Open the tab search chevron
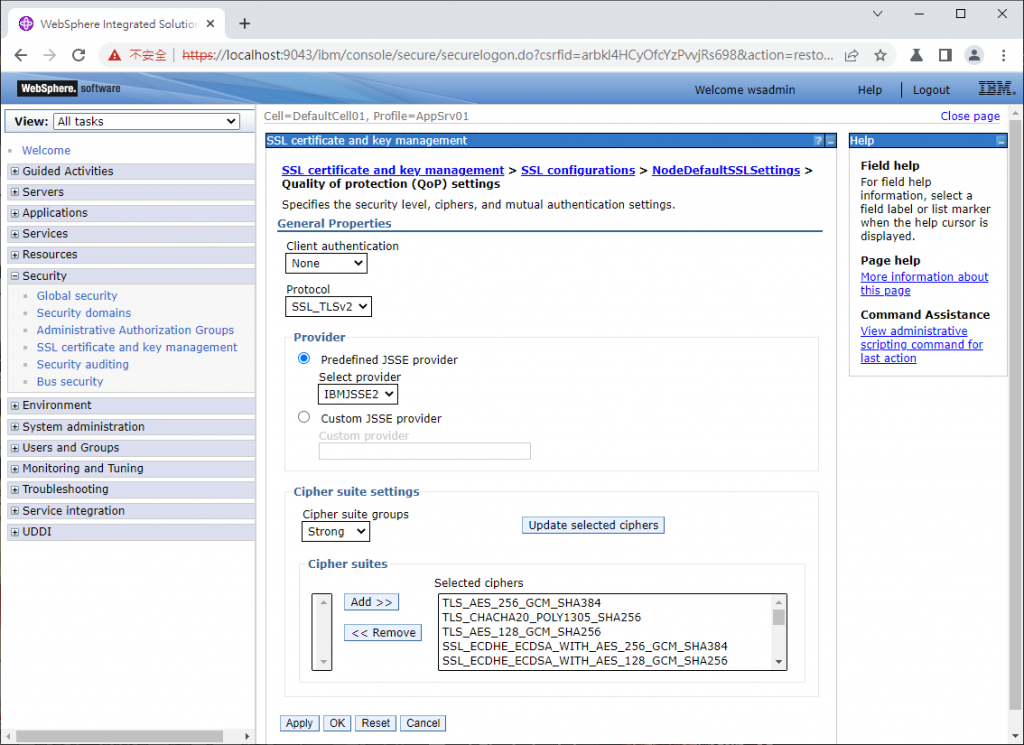The image size is (1024, 745). (x=878, y=14)
